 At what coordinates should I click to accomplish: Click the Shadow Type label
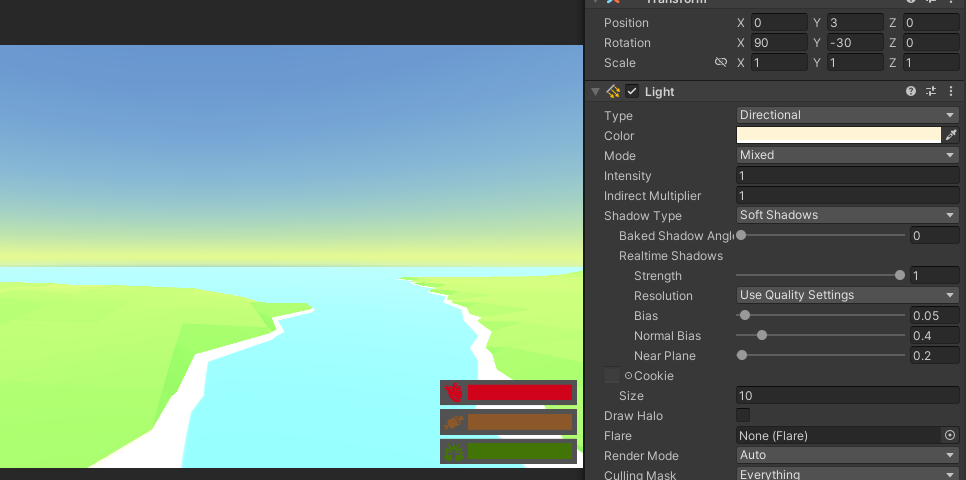643,216
